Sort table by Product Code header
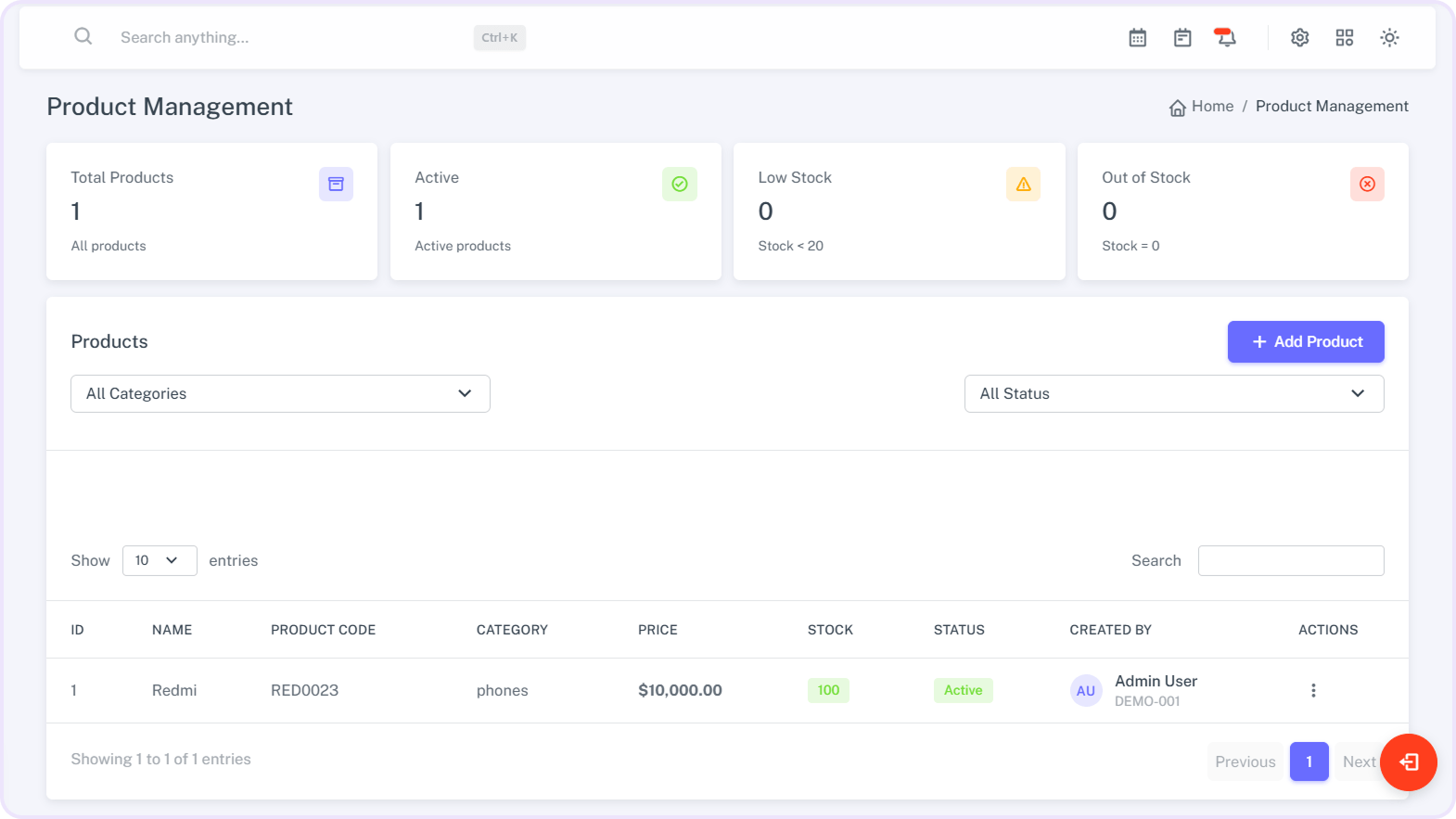The width and height of the screenshot is (1456, 819). click(x=323, y=630)
